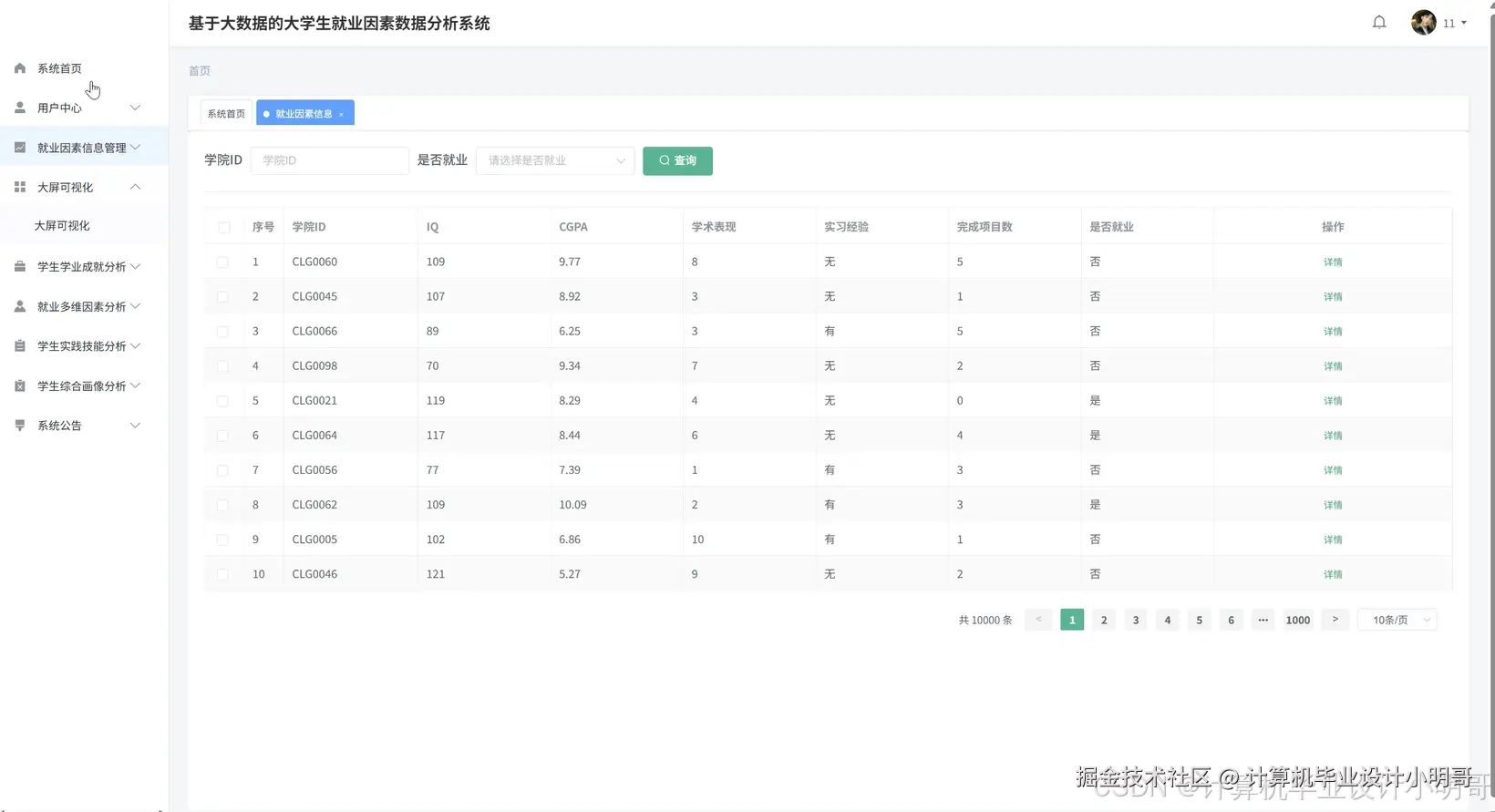The image size is (1495, 812).
Task: Click the IQ column header
Action: pyautogui.click(x=432, y=227)
